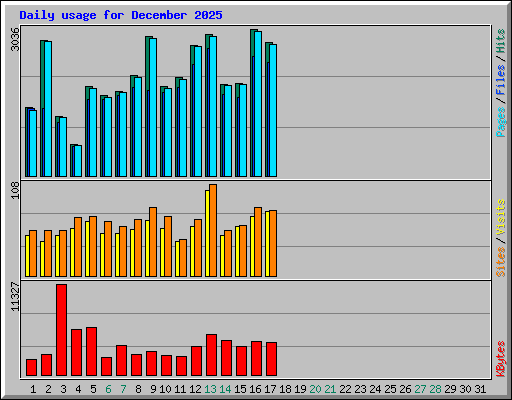Click day 11 on the x-axis
Screen dimensions: 512x400
180,389
